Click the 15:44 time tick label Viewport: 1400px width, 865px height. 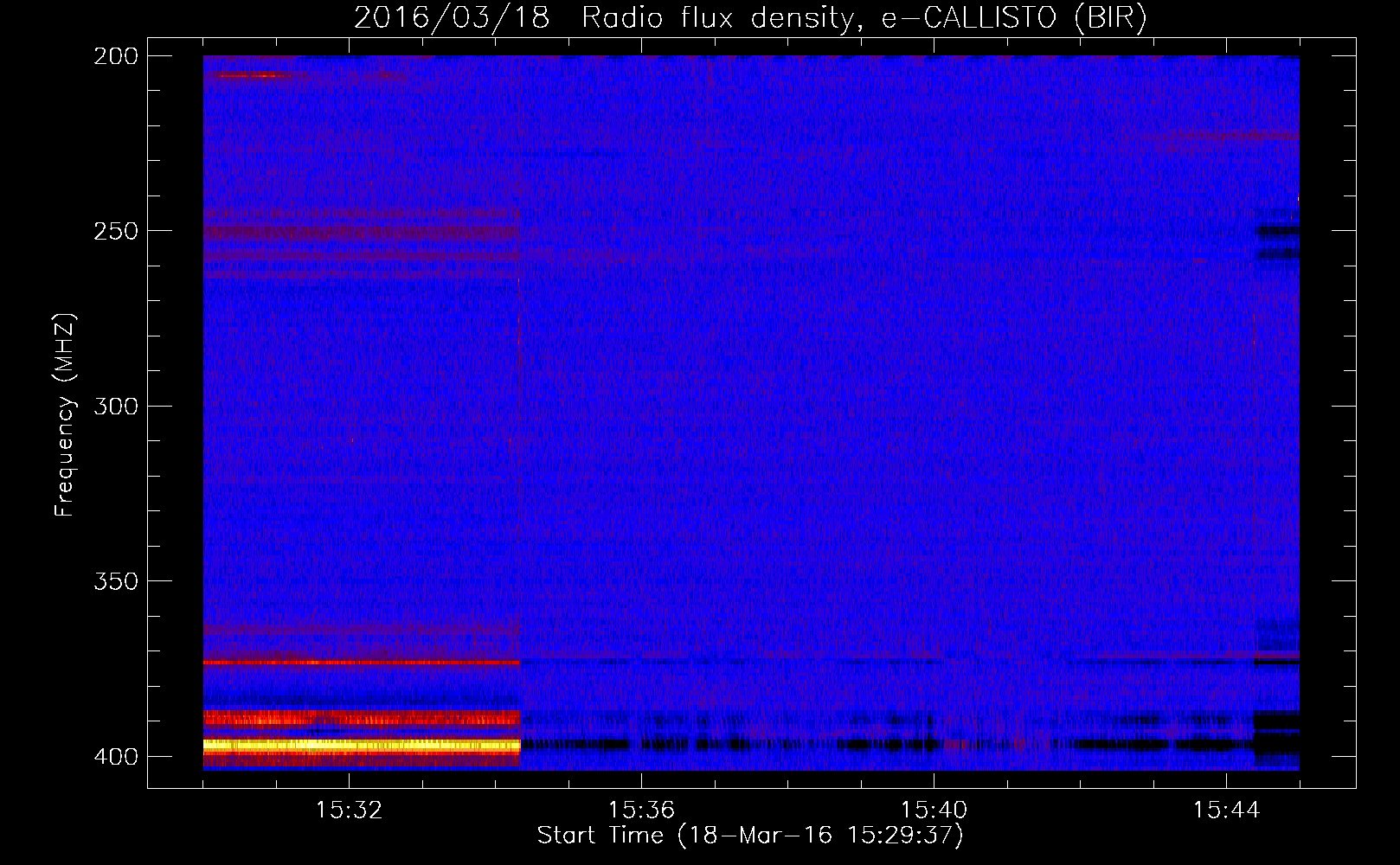tap(1226, 811)
